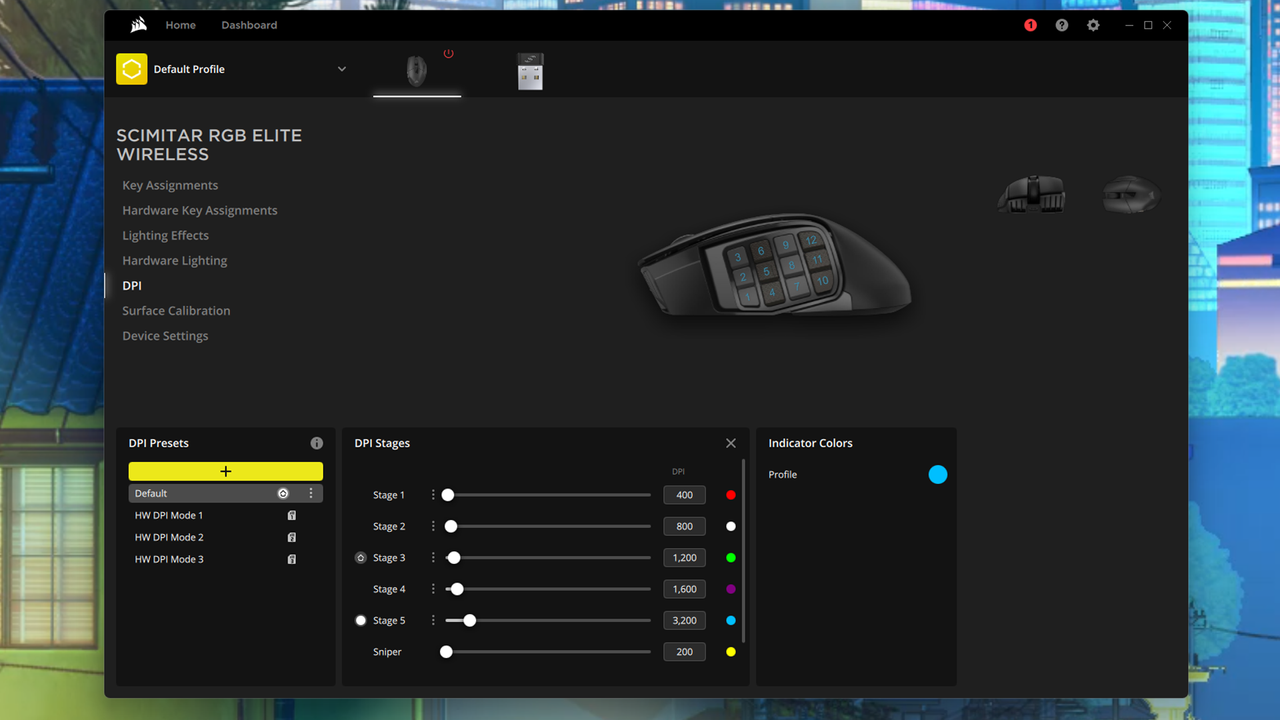Open Stage 2 three-dot options
This screenshot has height=720, width=1280.
[433, 526]
